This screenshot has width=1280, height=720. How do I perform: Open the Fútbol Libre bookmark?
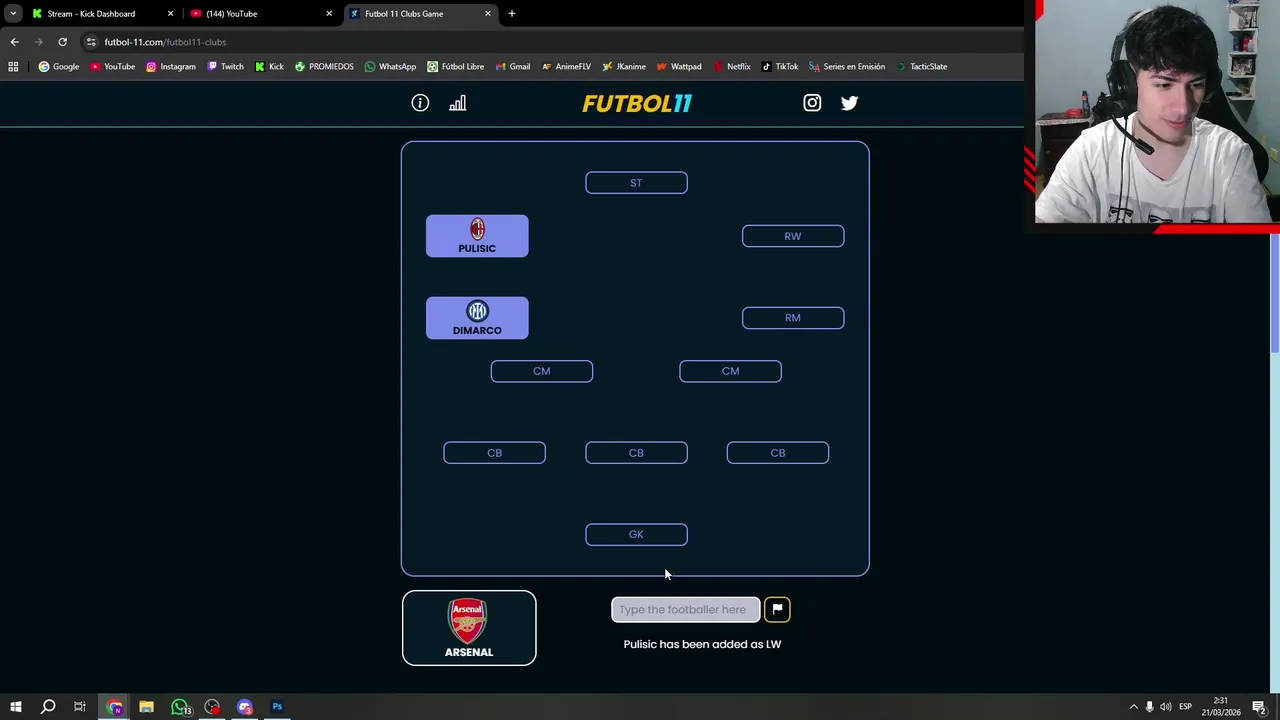[455, 67]
